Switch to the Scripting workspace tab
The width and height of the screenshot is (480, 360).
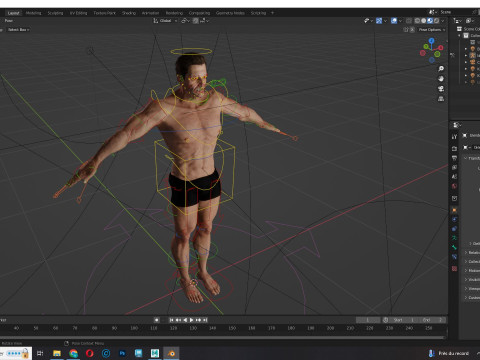[258, 13]
